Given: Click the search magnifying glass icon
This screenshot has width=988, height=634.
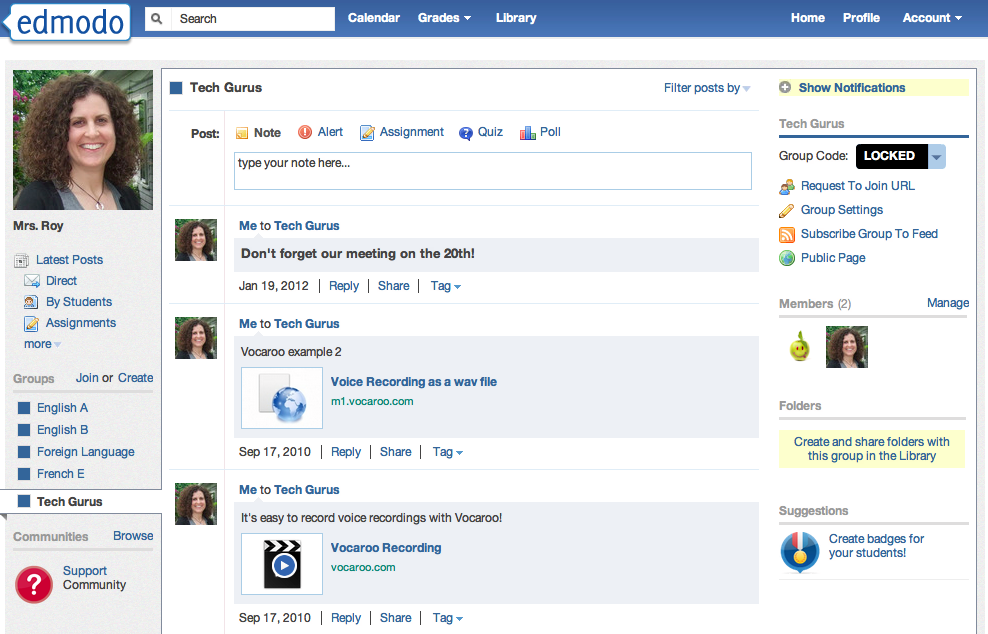Looking at the screenshot, I should (x=157, y=18).
